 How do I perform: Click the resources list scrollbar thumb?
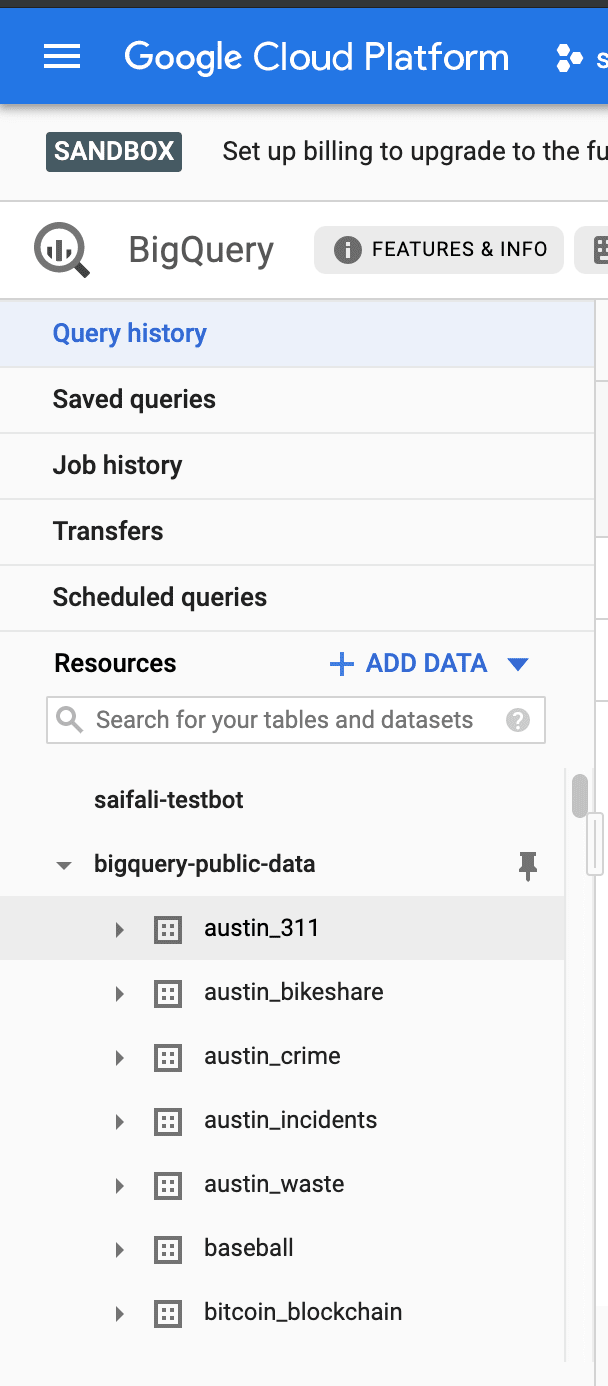(579, 795)
